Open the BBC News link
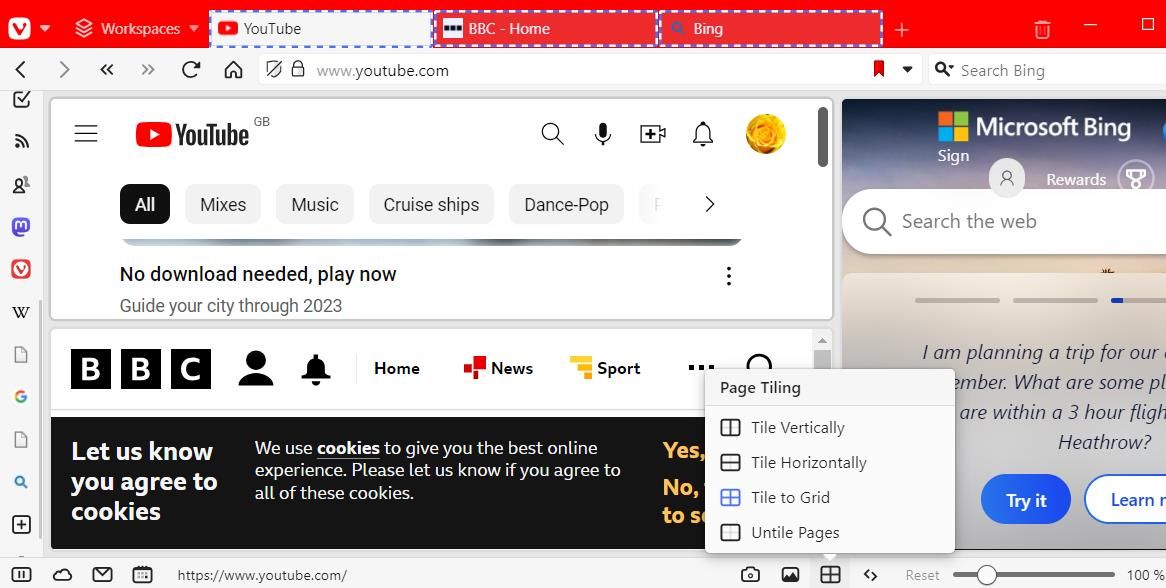 [498, 368]
